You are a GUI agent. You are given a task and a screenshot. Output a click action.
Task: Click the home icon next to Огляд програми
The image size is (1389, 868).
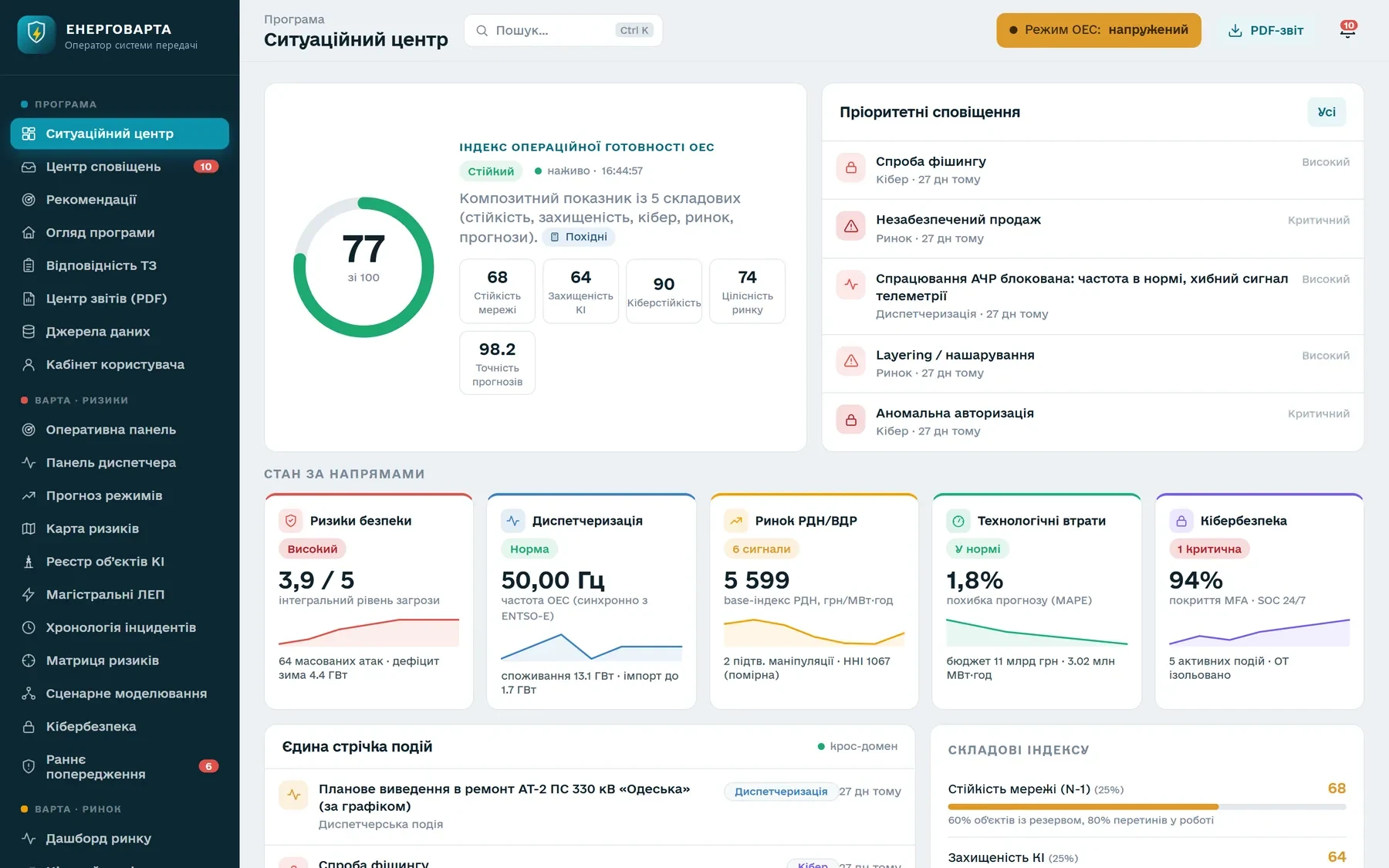click(29, 232)
